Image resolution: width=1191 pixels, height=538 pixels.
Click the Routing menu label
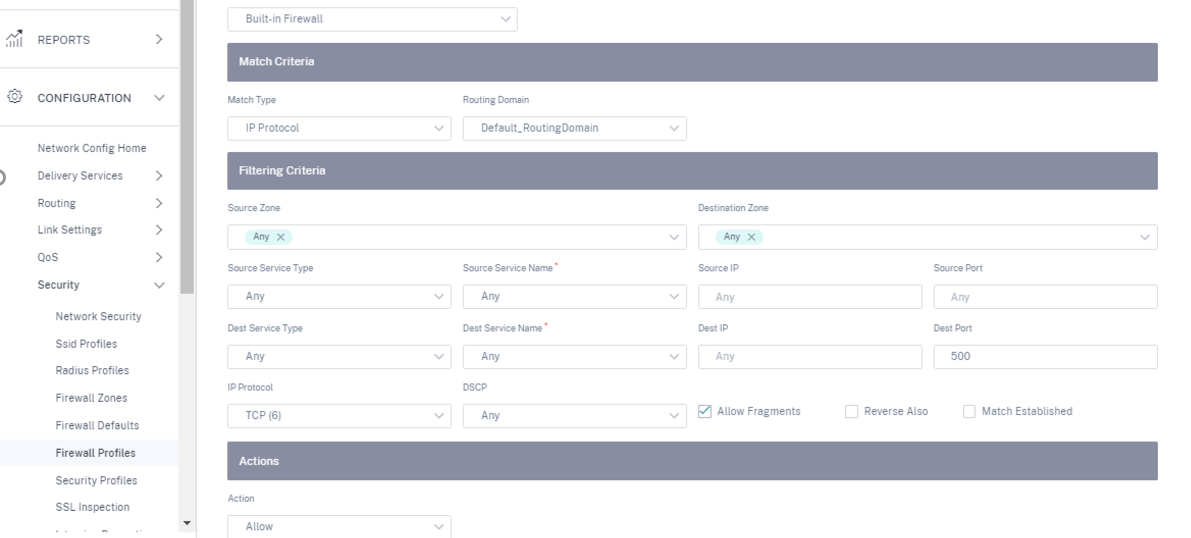point(56,203)
